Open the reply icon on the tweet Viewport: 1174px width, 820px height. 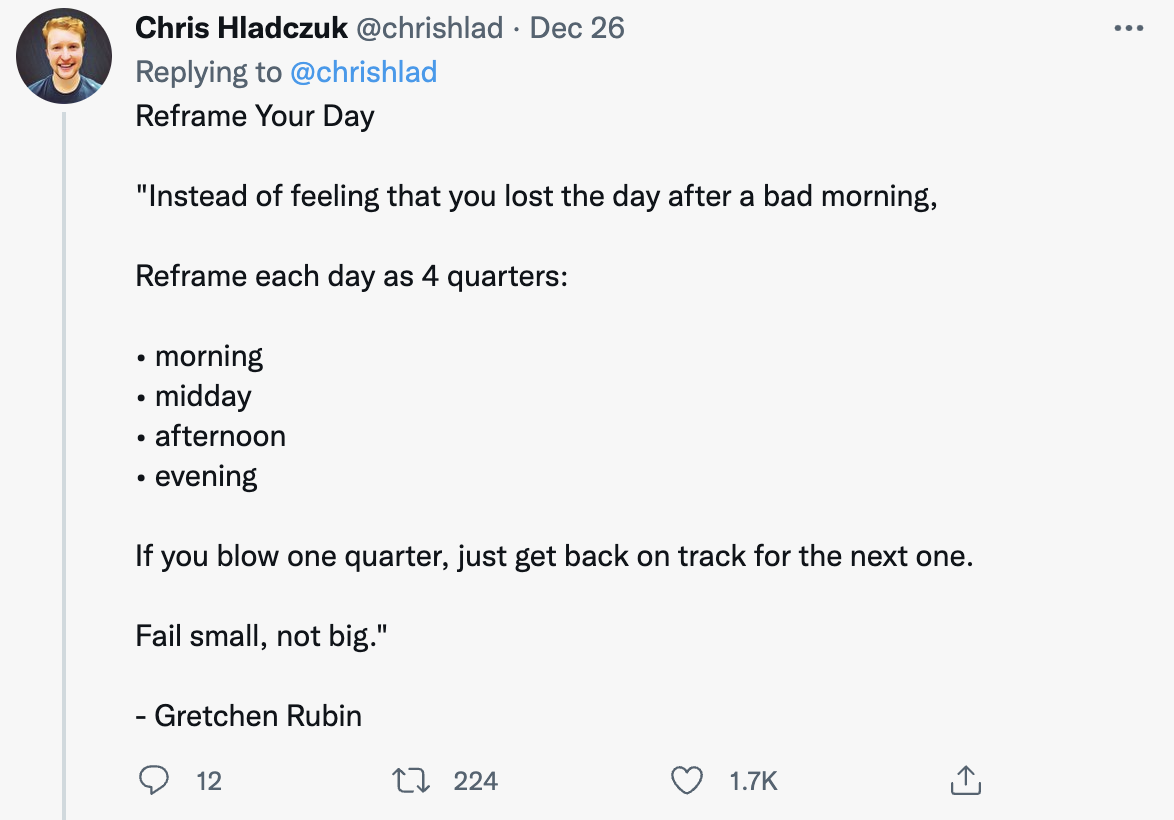(153, 780)
